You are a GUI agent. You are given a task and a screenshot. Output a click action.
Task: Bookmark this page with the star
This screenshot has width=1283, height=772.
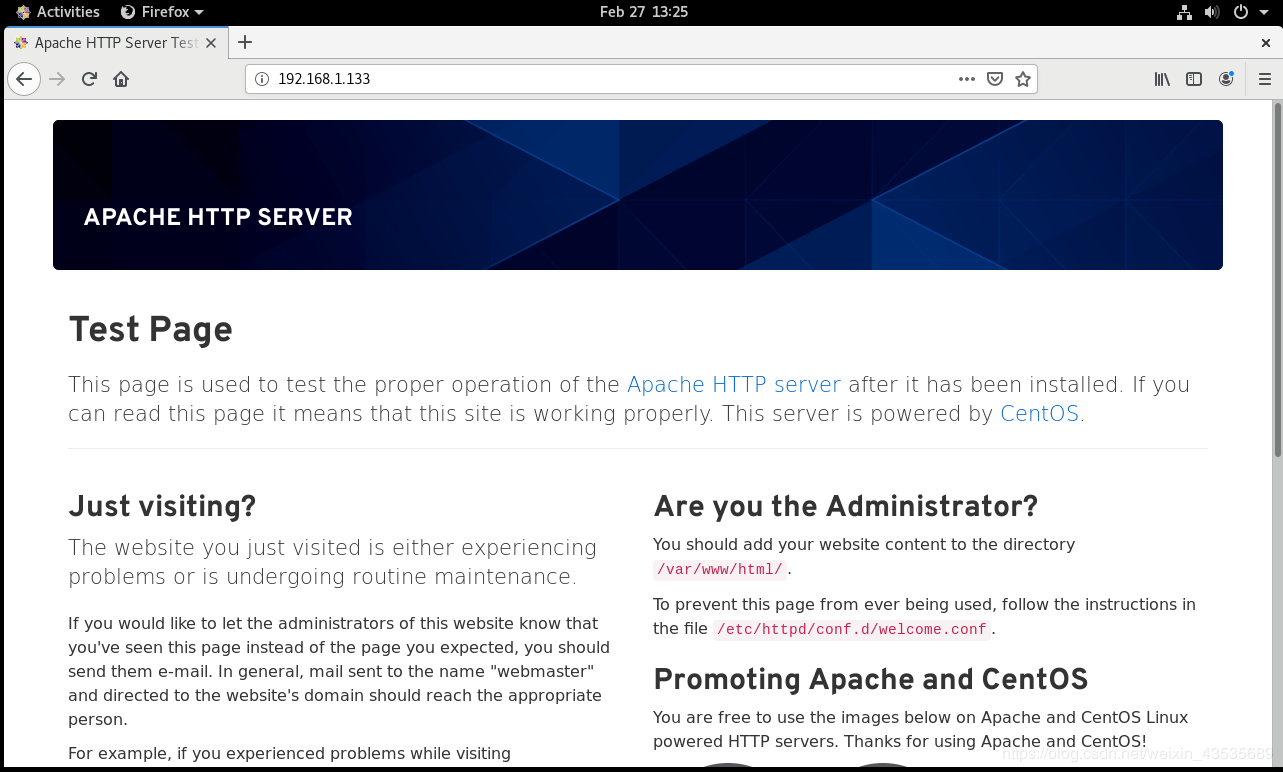tap(1023, 79)
